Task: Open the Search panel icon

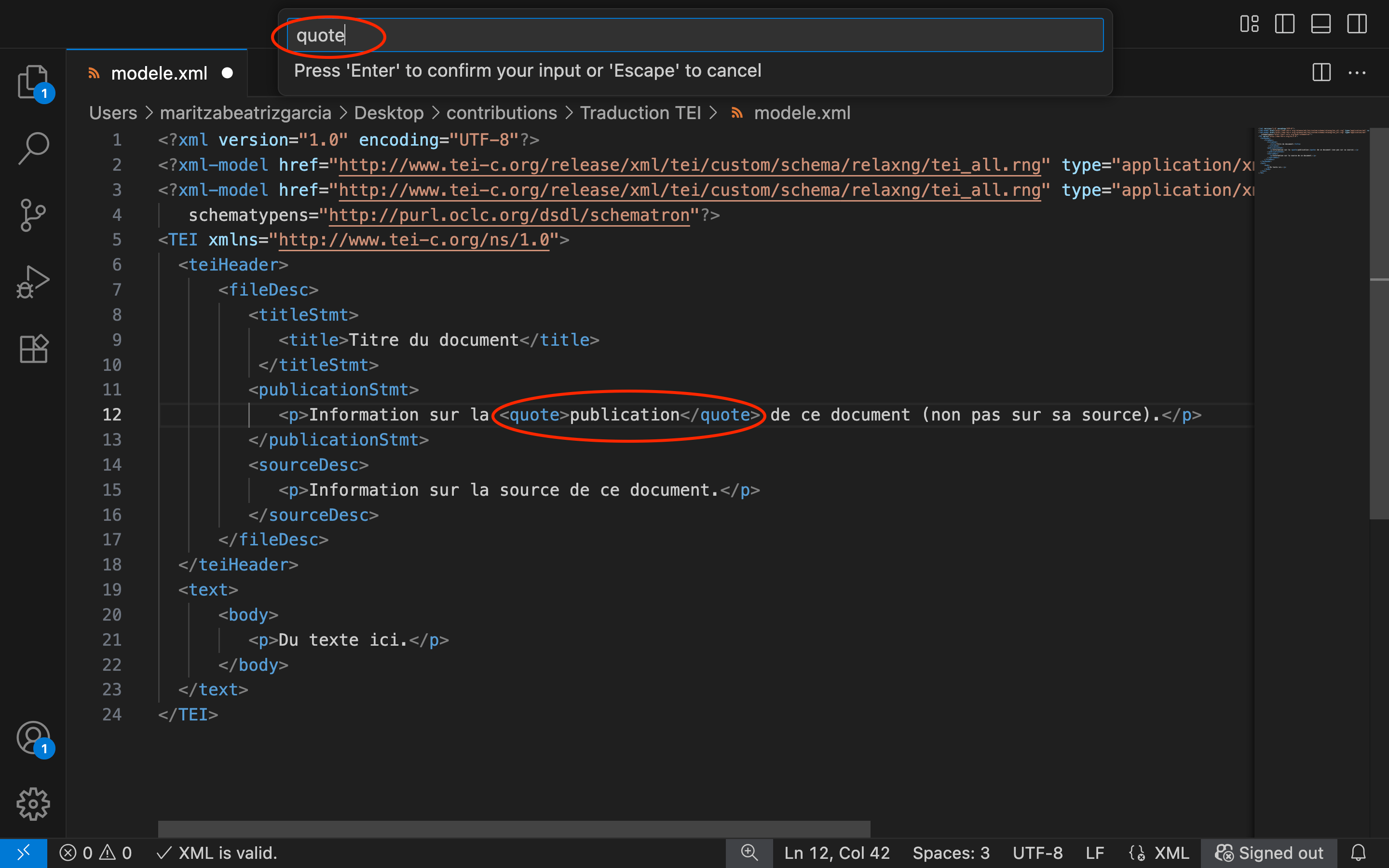Action: pos(33,148)
